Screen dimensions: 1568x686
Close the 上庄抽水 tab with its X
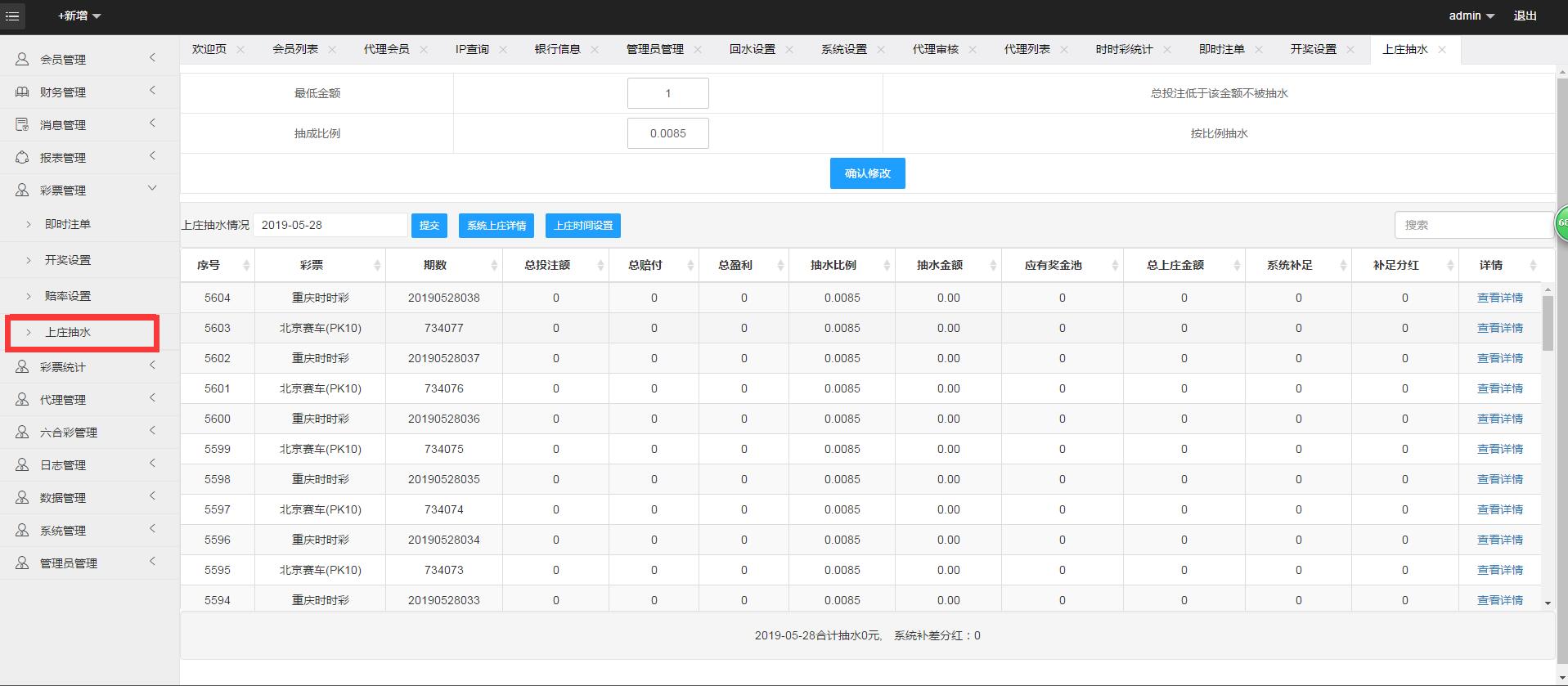[x=1442, y=50]
